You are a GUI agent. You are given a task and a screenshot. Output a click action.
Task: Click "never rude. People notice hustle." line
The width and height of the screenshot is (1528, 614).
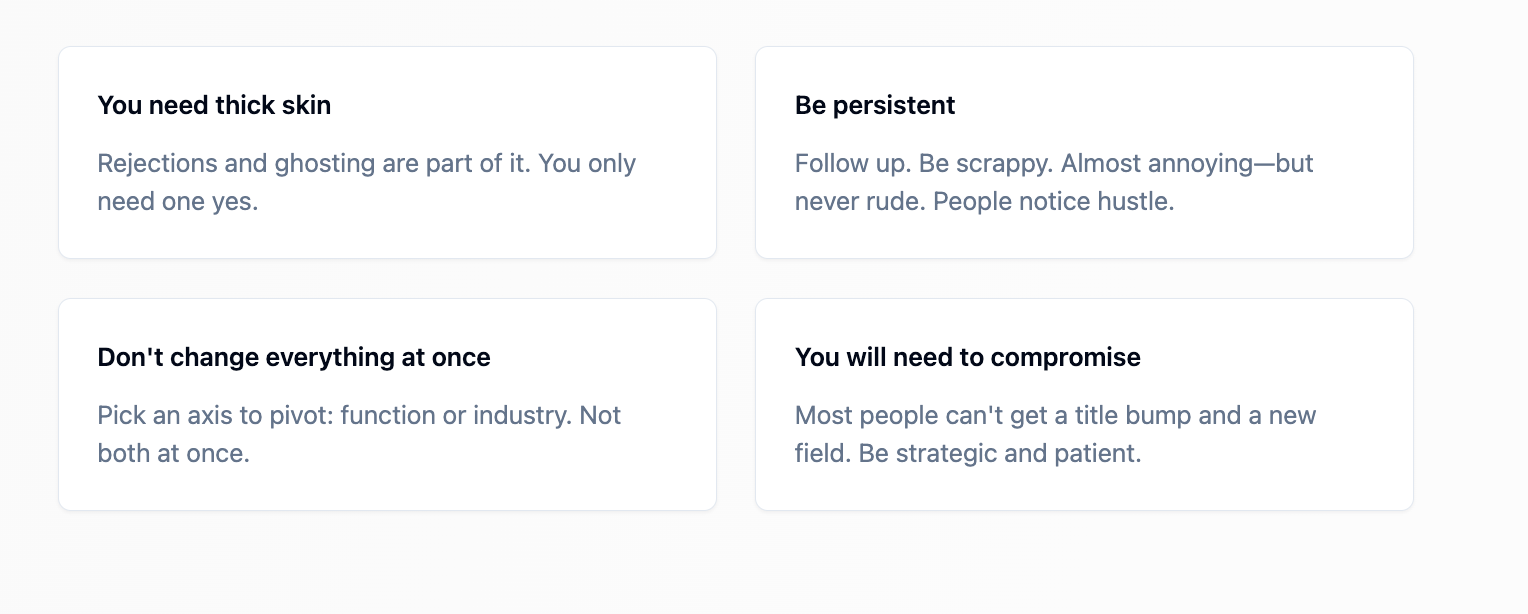click(985, 201)
